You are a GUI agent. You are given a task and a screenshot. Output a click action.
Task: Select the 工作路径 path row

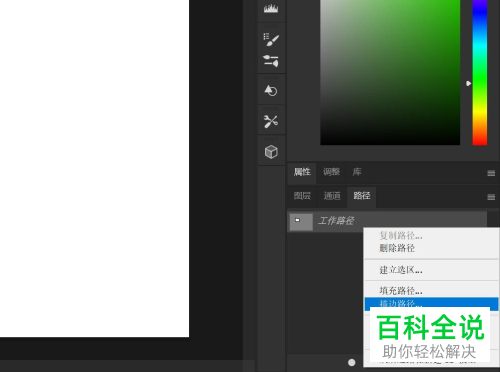point(387,221)
